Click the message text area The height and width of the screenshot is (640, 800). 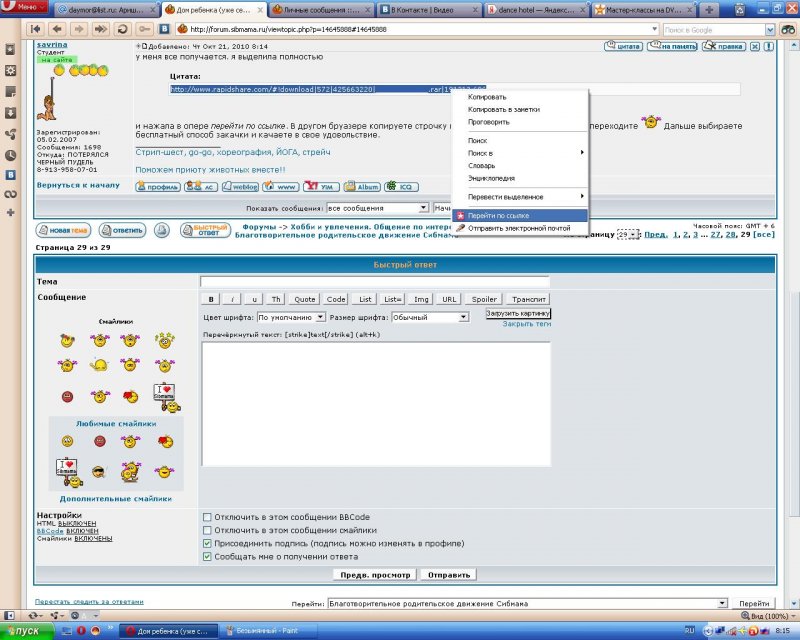pyautogui.click(x=377, y=404)
